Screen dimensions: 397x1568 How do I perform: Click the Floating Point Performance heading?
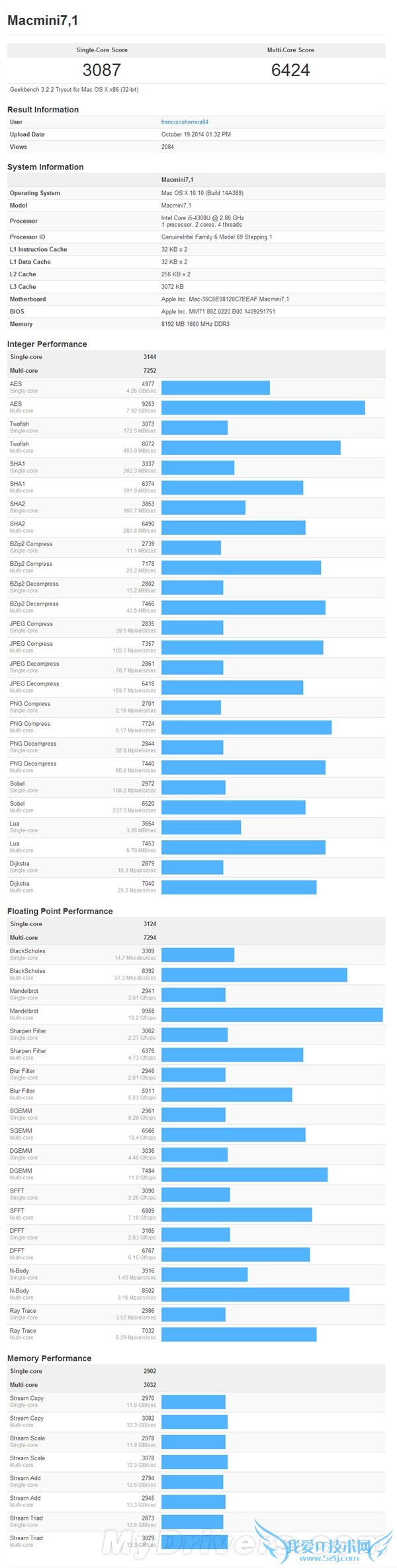(x=60, y=911)
